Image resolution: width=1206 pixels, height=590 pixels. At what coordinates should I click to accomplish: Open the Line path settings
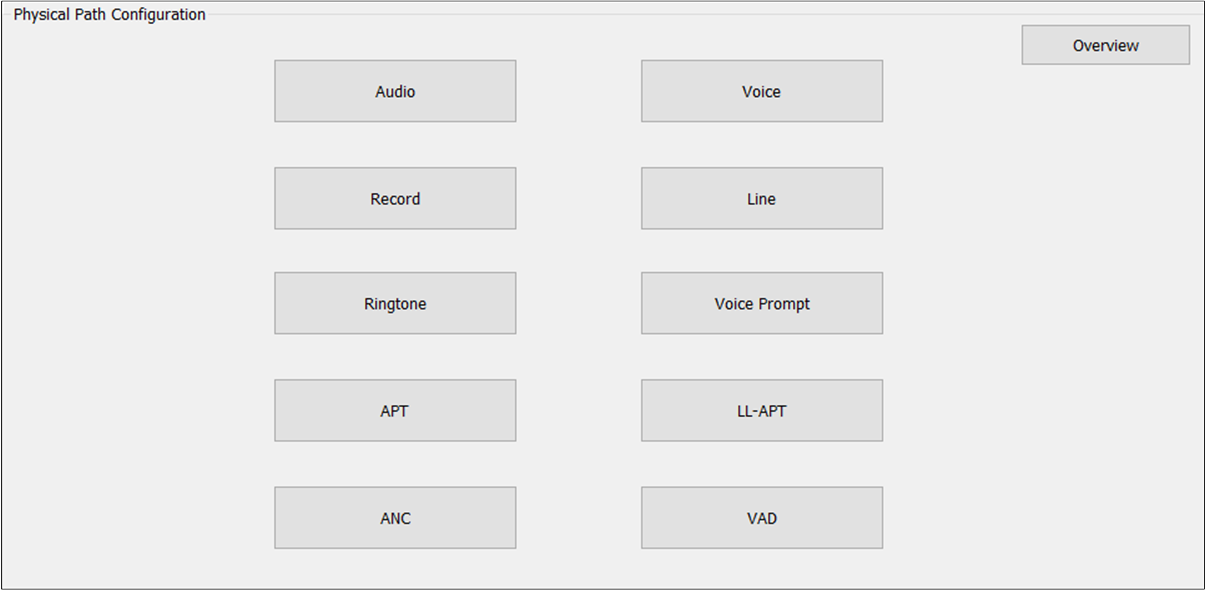[761, 198]
